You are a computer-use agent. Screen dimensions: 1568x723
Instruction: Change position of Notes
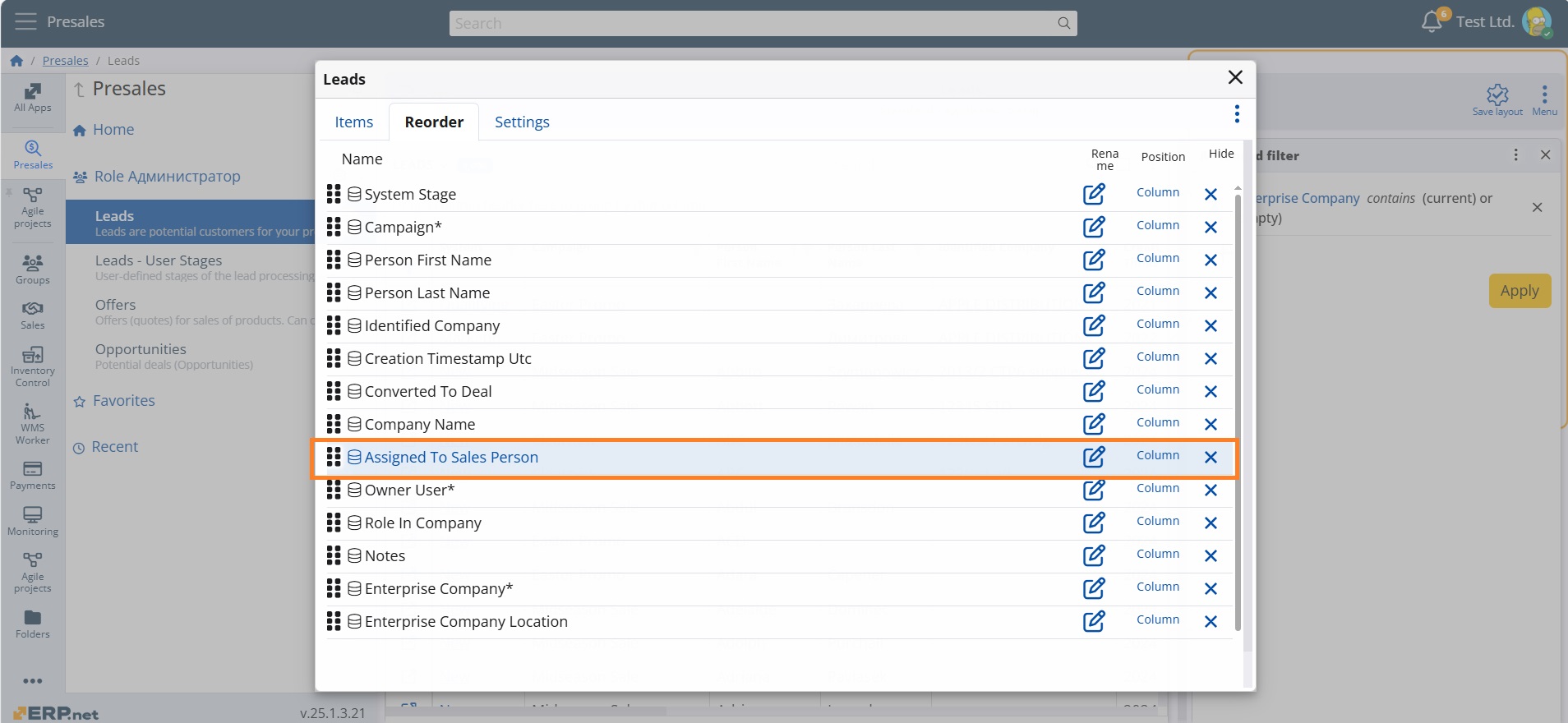pyautogui.click(x=1158, y=554)
